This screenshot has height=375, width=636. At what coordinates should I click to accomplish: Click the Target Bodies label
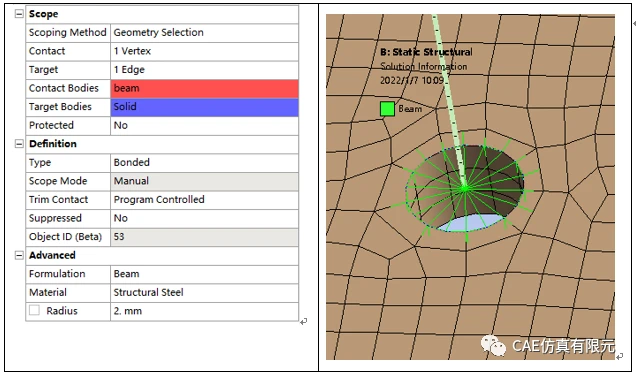click(x=60, y=107)
